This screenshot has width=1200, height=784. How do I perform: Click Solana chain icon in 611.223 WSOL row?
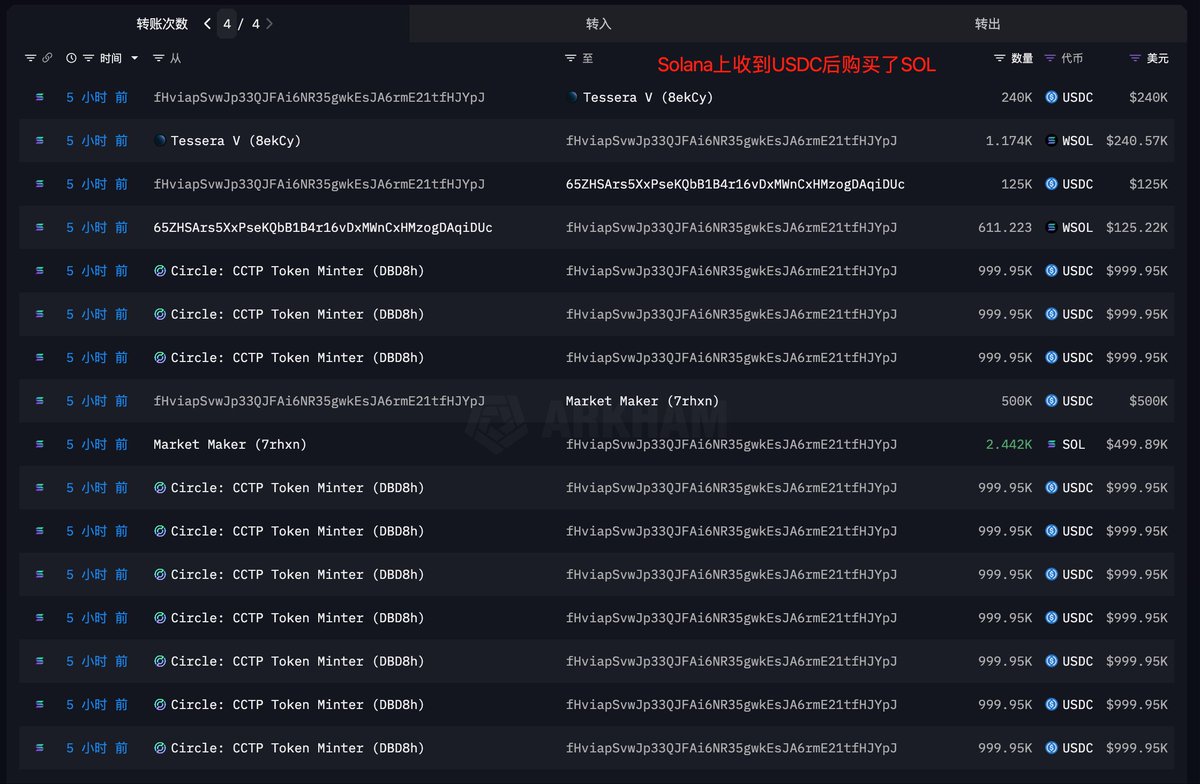pyautogui.click(x=40, y=228)
